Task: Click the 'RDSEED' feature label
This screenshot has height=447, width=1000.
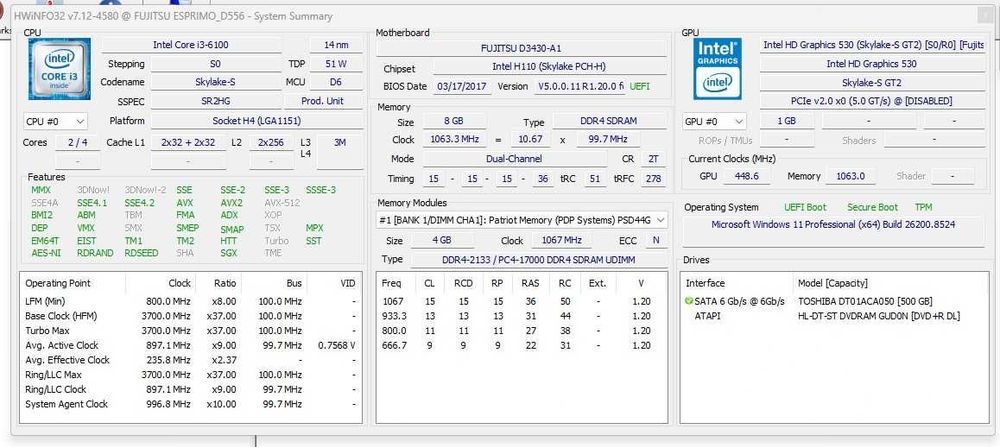Action: 142,253
